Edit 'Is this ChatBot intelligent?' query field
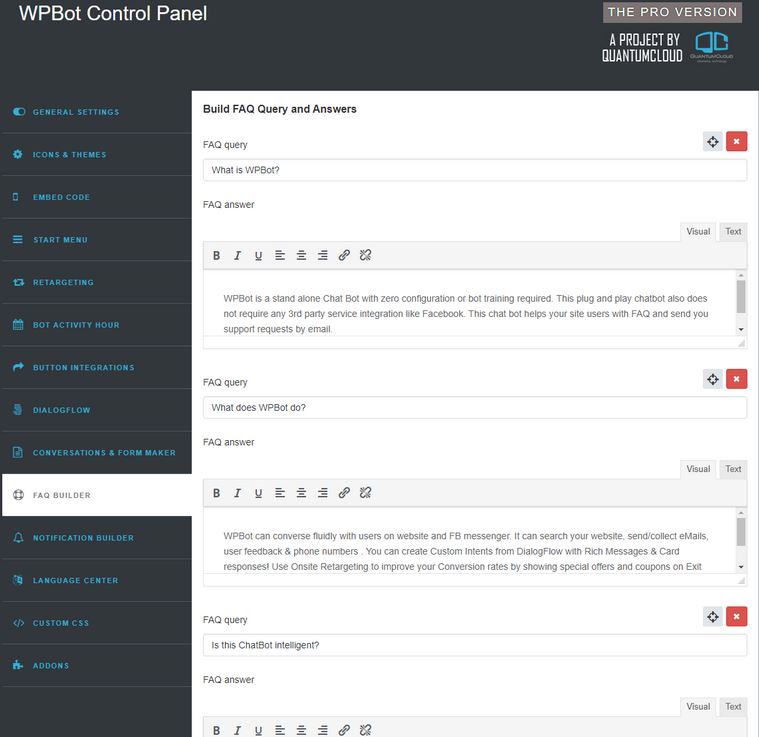This screenshot has width=759, height=737. (475, 645)
